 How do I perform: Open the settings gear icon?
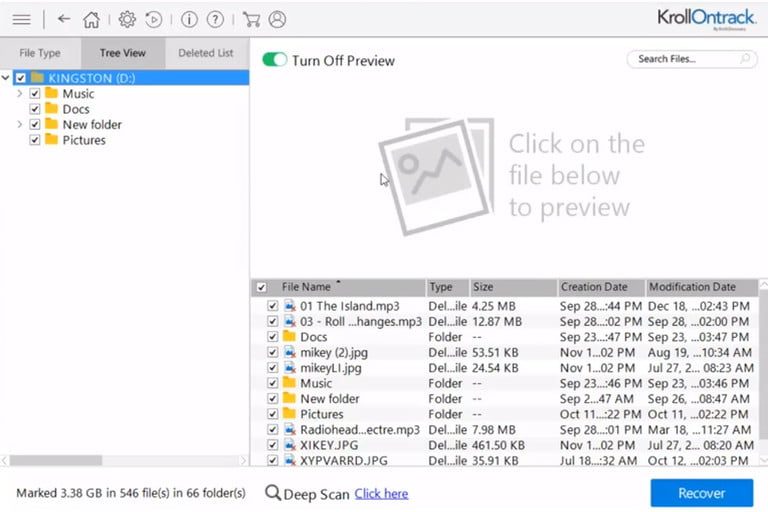coord(127,19)
